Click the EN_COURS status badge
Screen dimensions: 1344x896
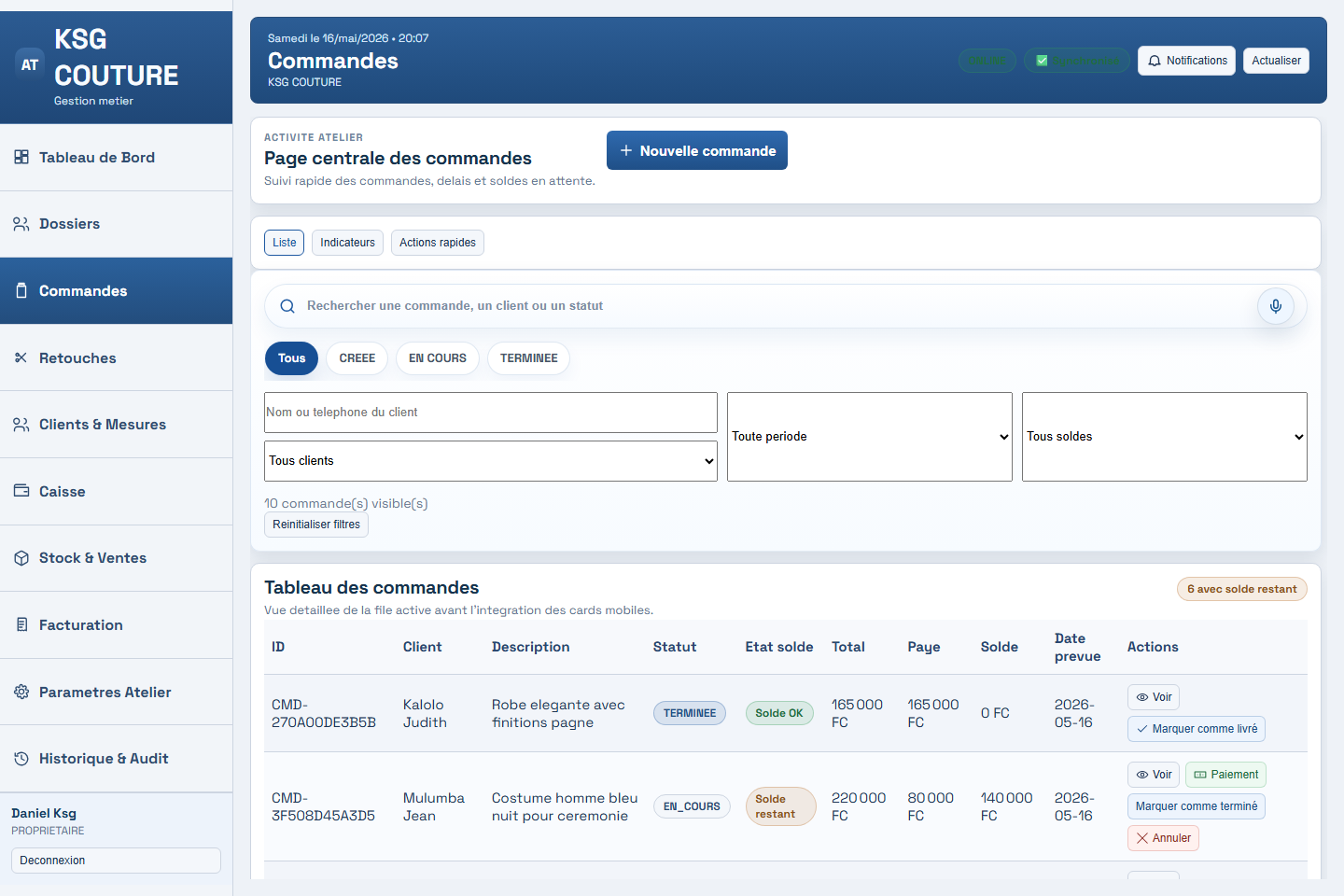pos(692,806)
